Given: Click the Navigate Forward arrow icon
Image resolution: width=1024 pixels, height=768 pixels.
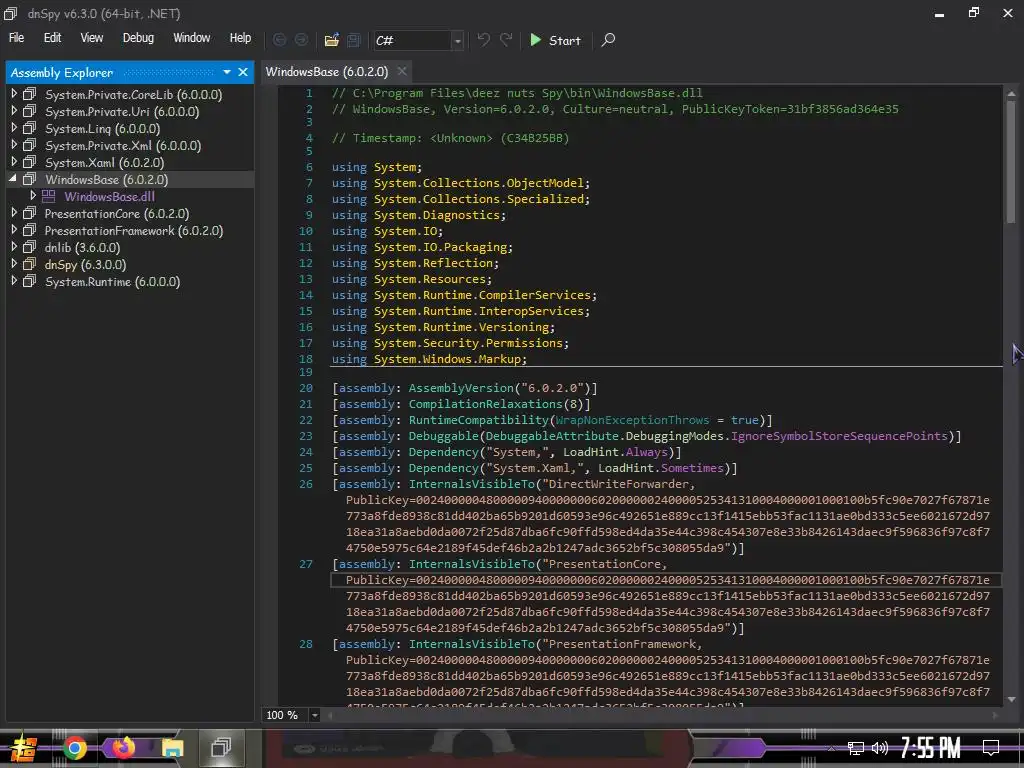Looking at the screenshot, I should tap(301, 40).
